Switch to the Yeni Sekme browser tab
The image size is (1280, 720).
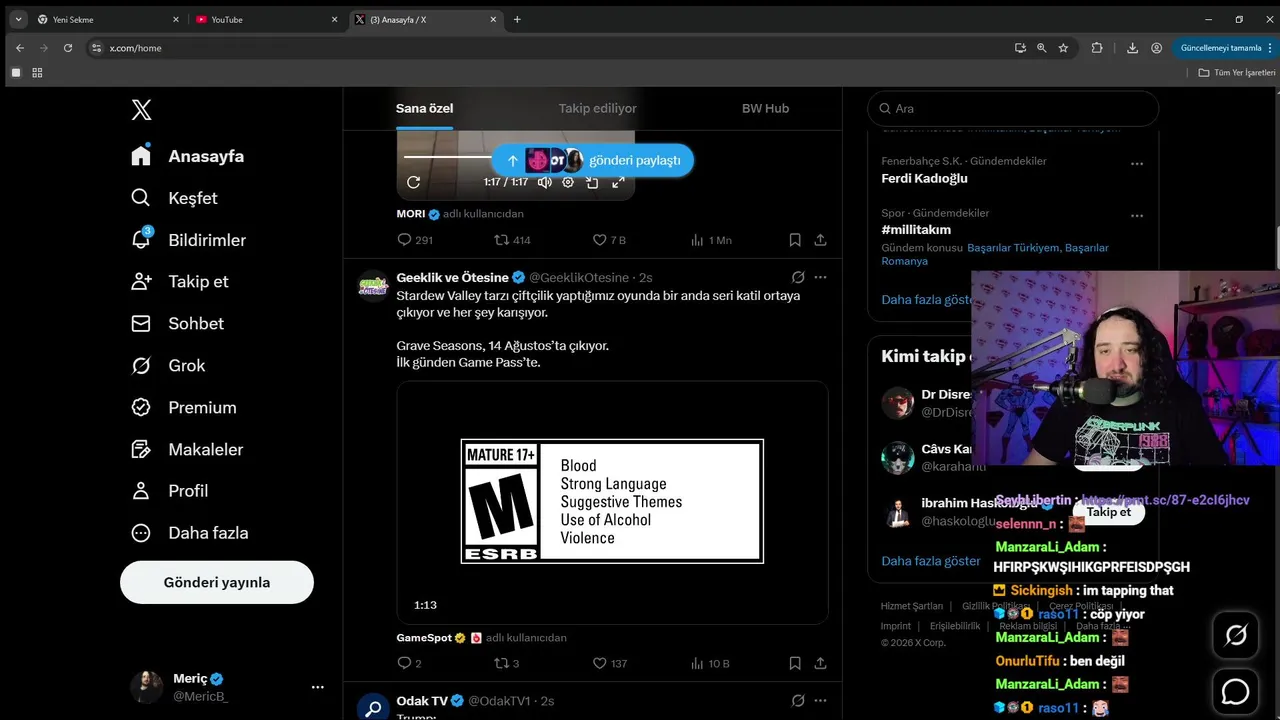107,19
